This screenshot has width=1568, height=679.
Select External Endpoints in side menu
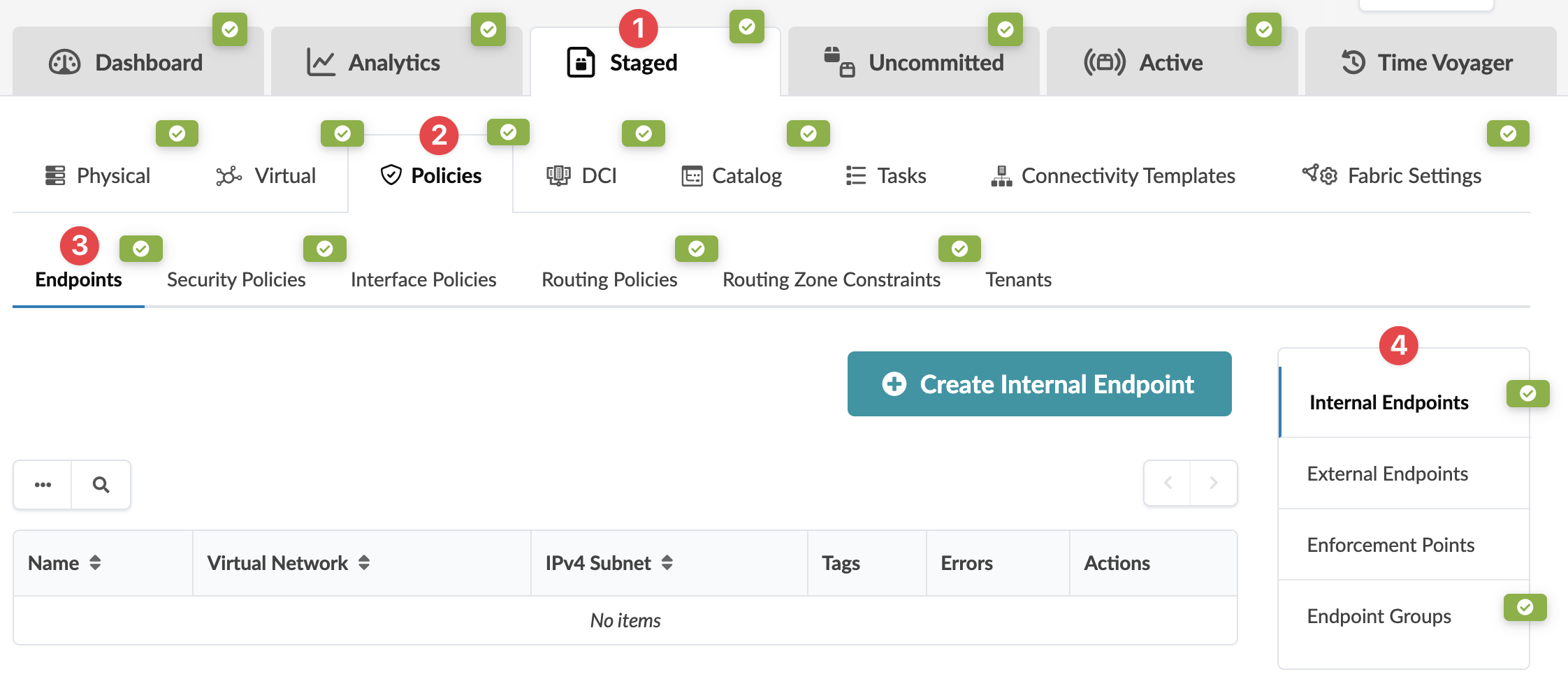pos(1387,474)
